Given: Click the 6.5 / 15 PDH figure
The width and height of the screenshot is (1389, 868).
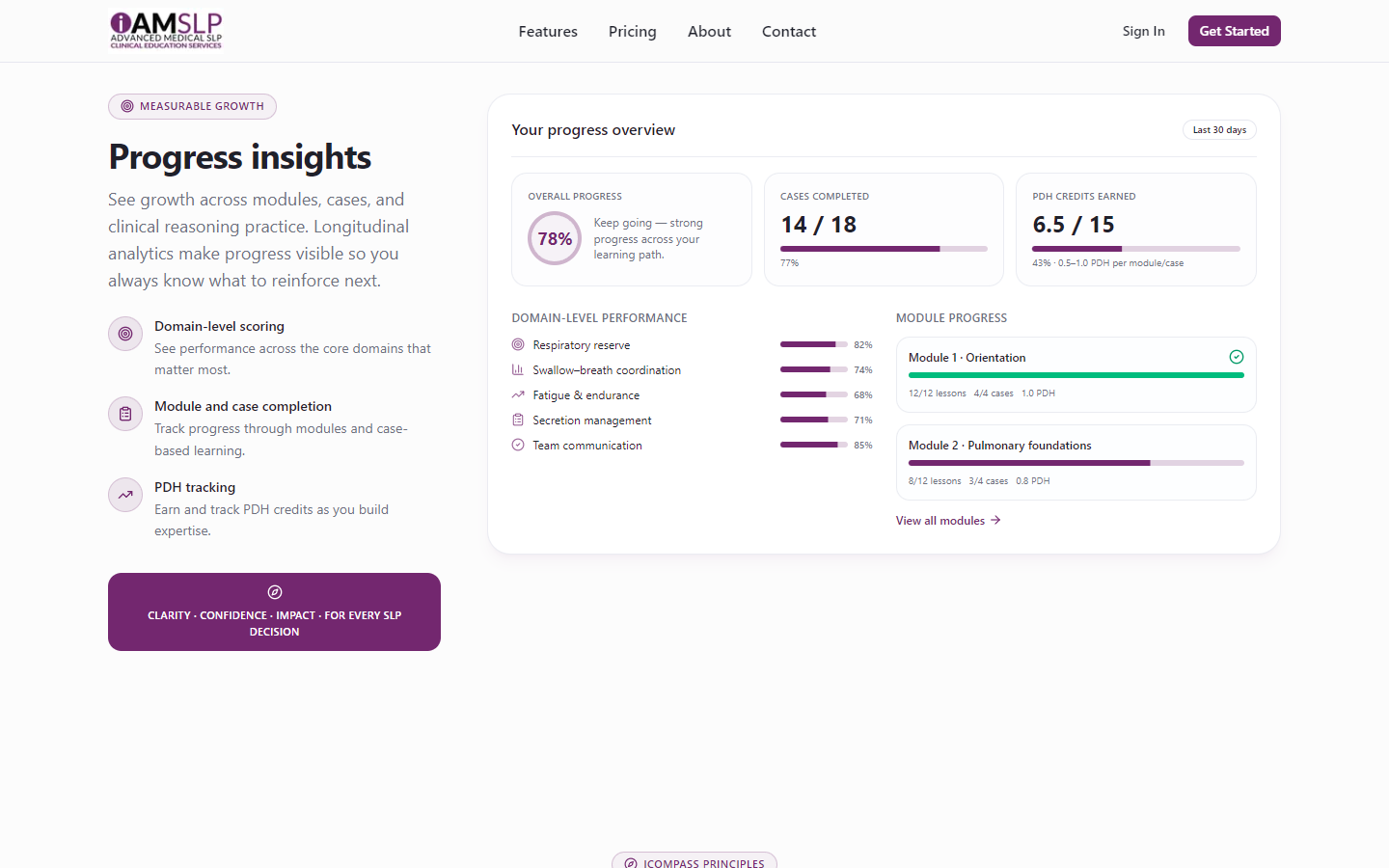Looking at the screenshot, I should click(1074, 225).
